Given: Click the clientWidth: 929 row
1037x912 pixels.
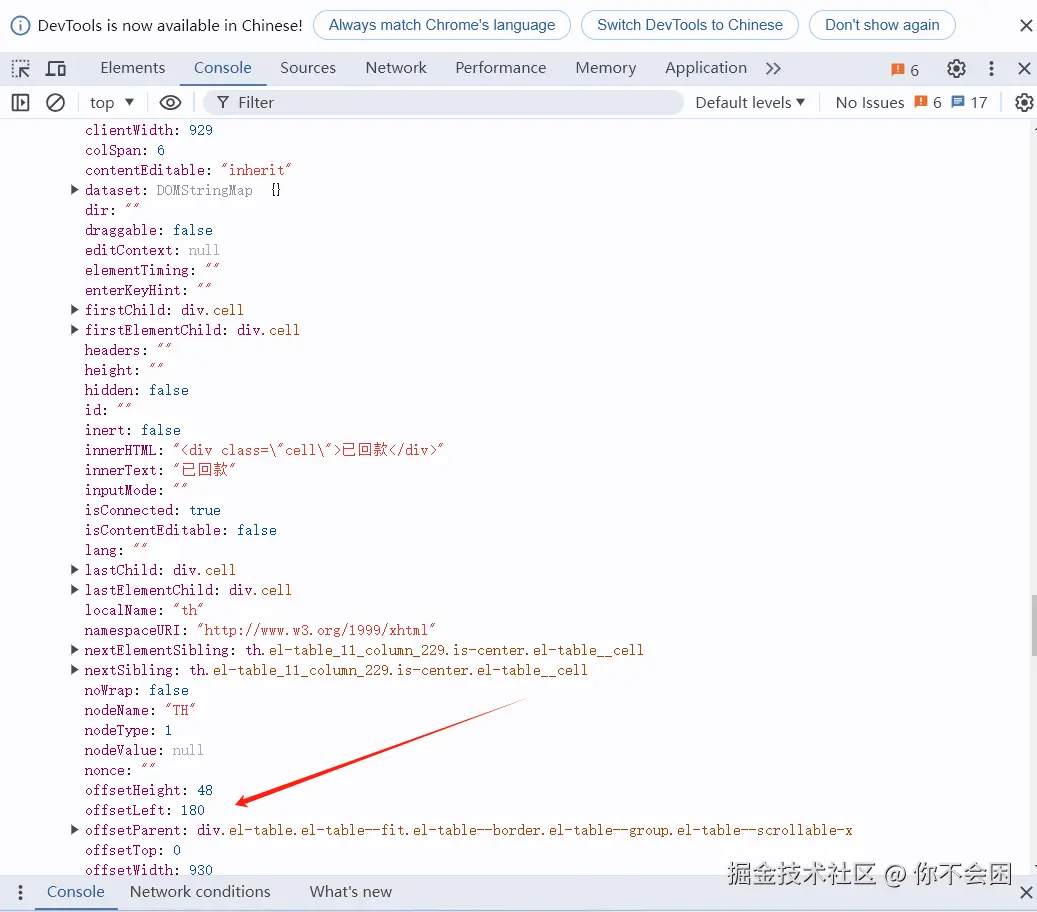Looking at the screenshot, I should point(149,130).
